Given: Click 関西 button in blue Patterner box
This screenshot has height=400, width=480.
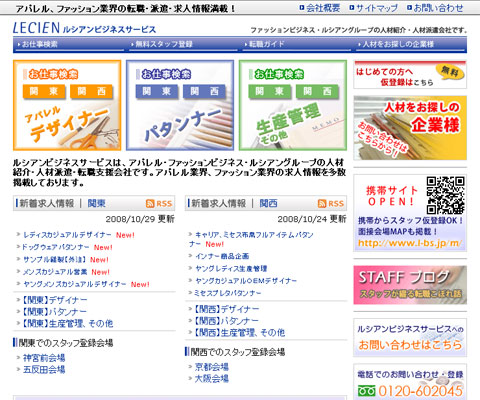Looking at the screenshot, I should 204,92.
